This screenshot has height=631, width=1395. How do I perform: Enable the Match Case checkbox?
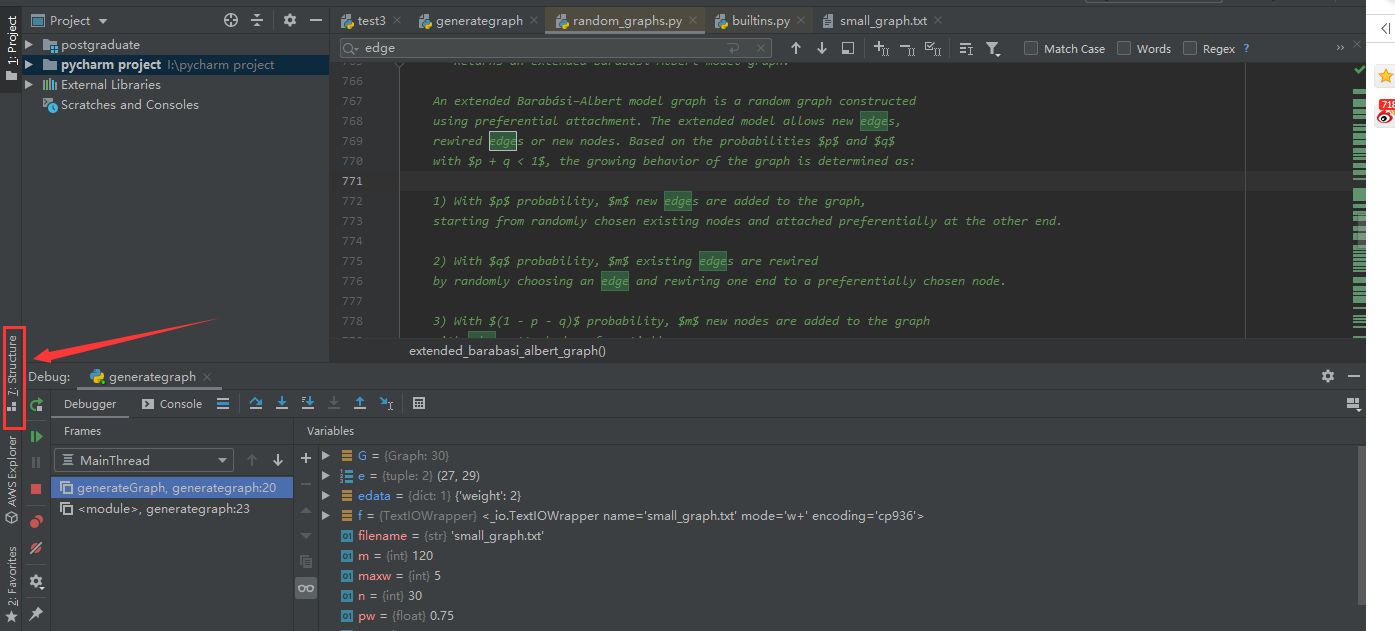click(x=1031, y=47)
